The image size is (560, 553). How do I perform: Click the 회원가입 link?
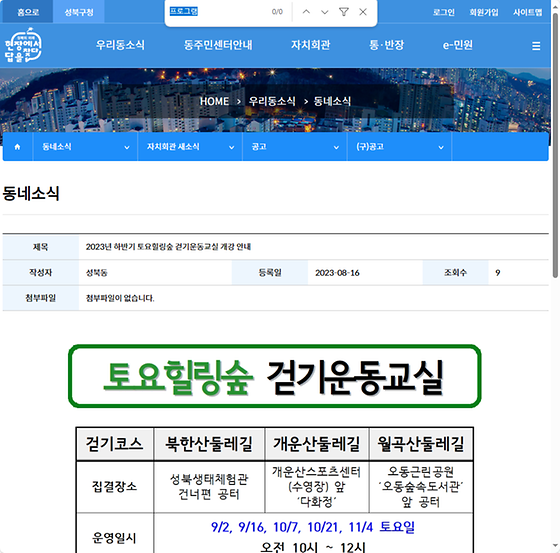(484, 13)
